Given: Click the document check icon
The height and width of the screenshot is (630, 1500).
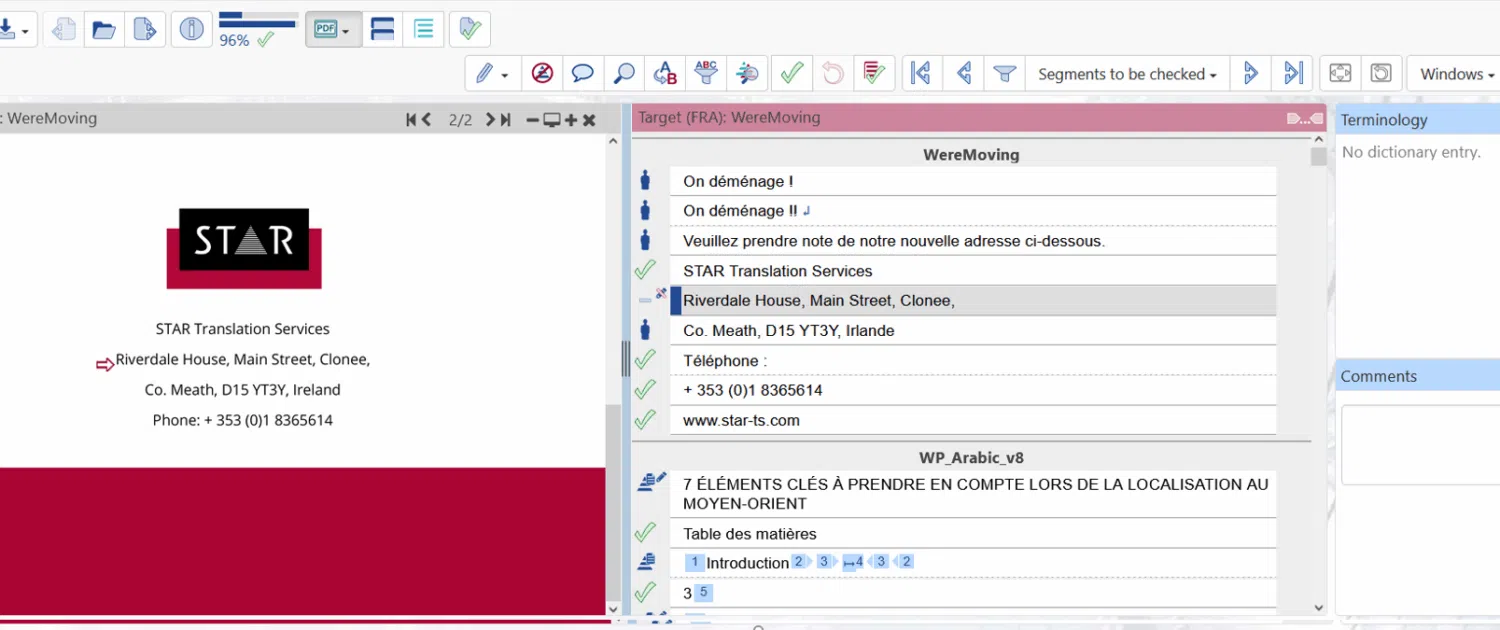Looking at the screenshot, I should pos(470,29).
